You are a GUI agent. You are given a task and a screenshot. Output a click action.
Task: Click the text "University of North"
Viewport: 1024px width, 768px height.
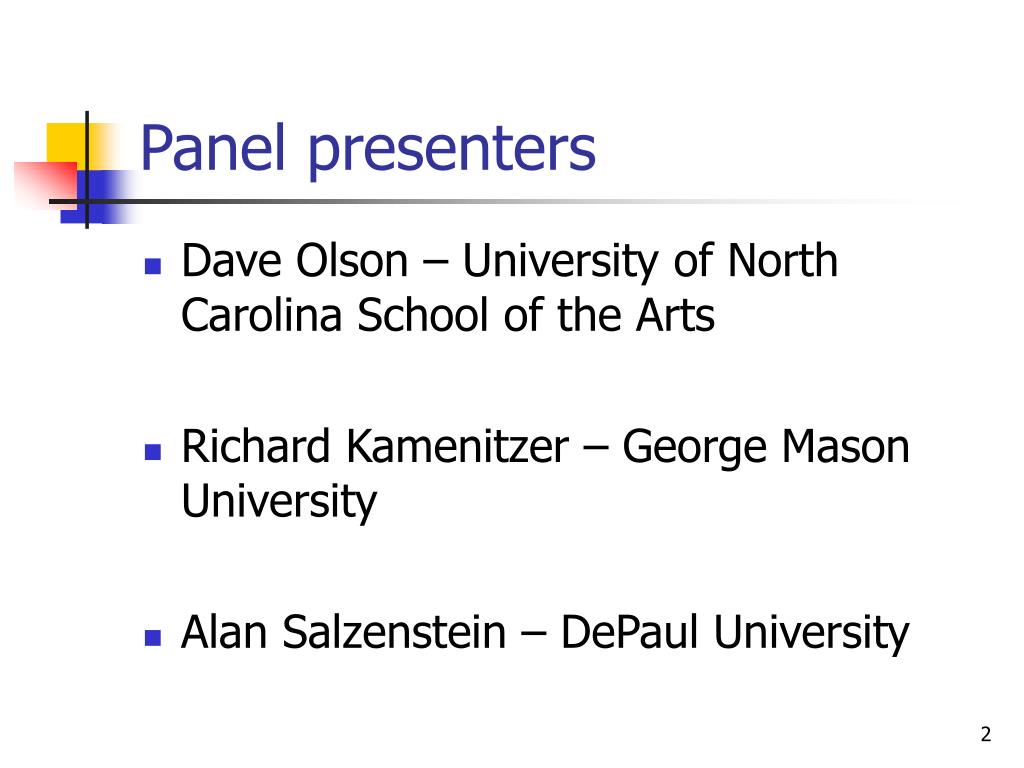coord(650,262)
